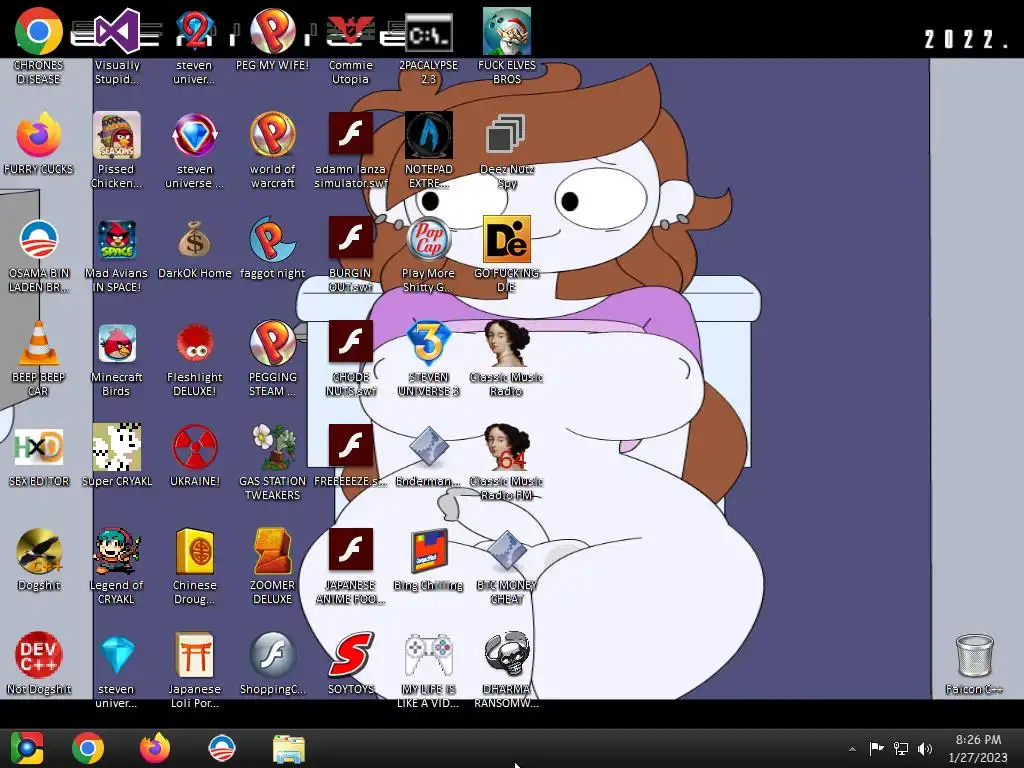
Task: Launch Chrome from the taskbar
Action: (88, 748)
